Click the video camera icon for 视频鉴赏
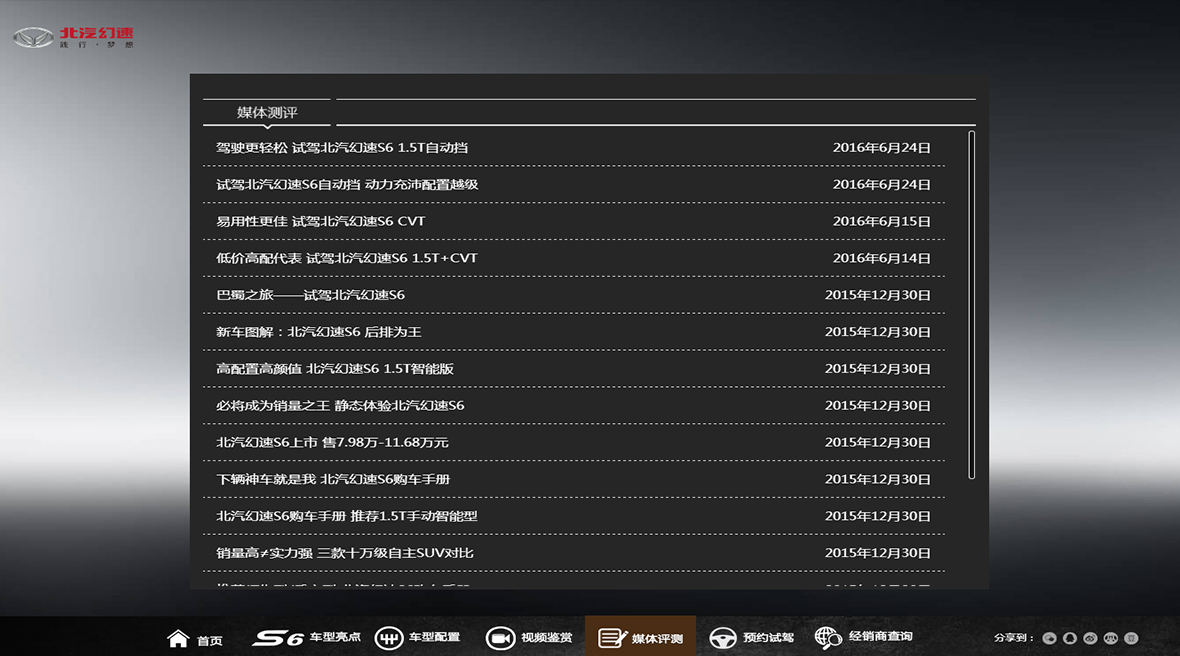The width and height of the screenshot is (1180, 656). coord(500,638)
